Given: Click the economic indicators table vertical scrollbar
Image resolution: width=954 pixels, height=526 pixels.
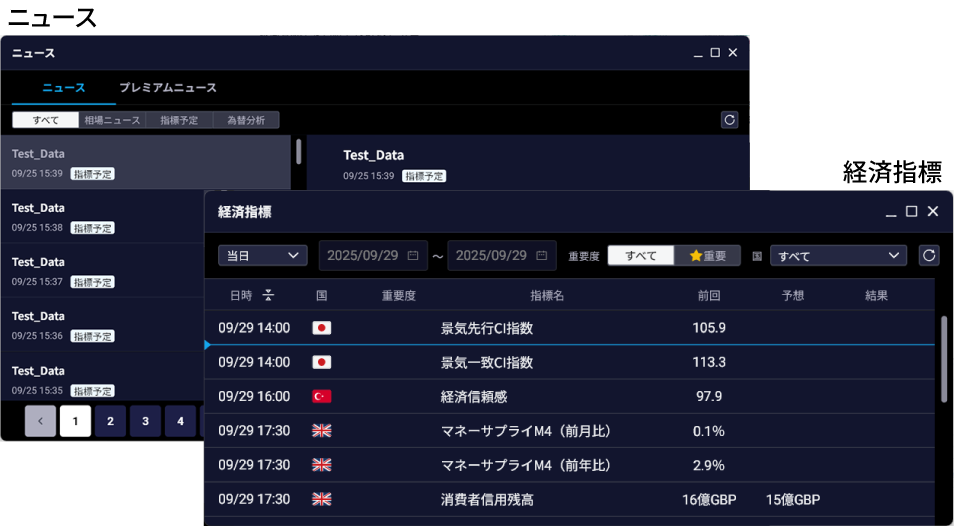Looking at the screenshot, I should click(944, 360).
